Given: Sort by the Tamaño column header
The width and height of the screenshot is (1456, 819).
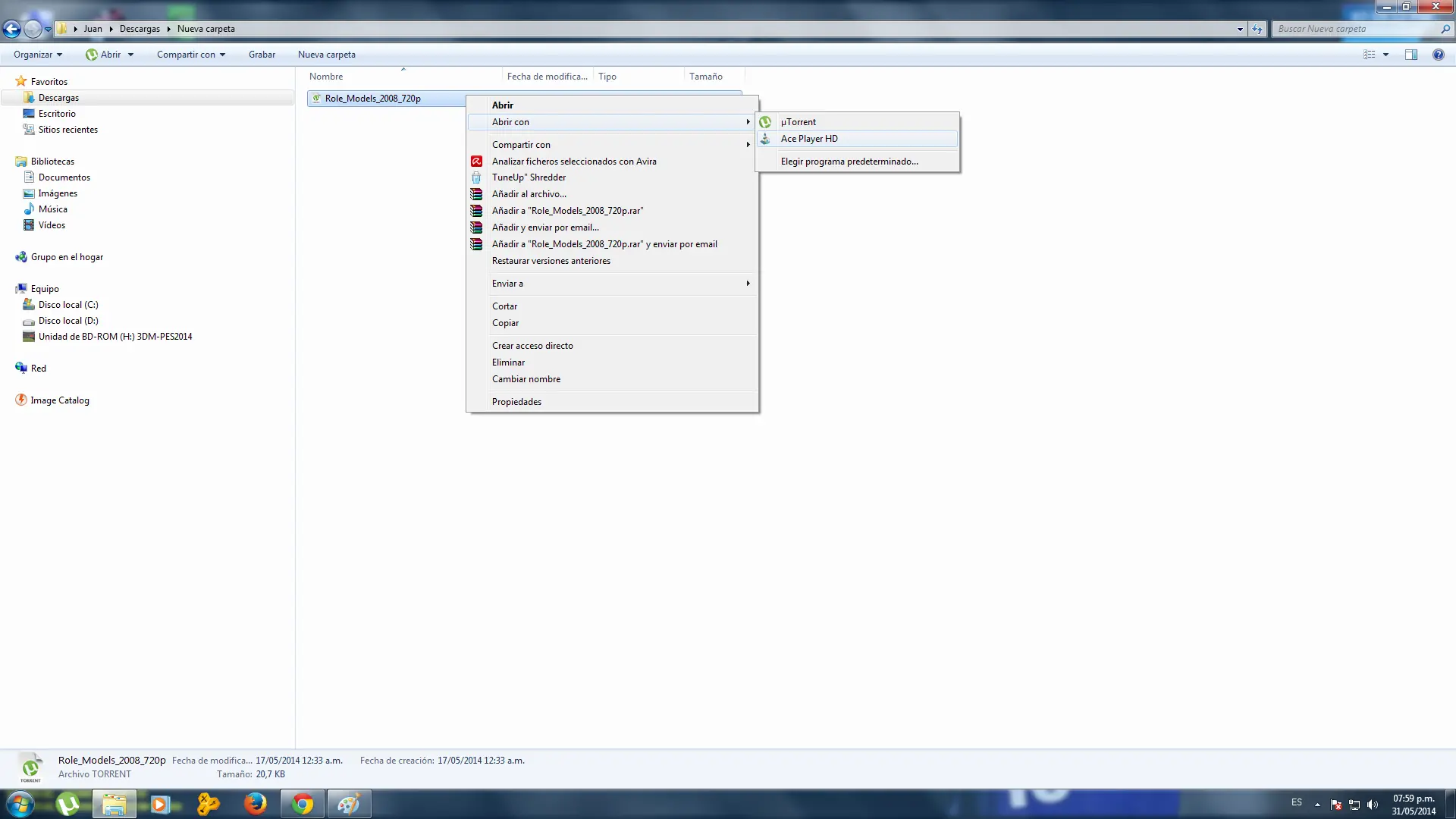Looking at the screenshot, I should point(714,77).
